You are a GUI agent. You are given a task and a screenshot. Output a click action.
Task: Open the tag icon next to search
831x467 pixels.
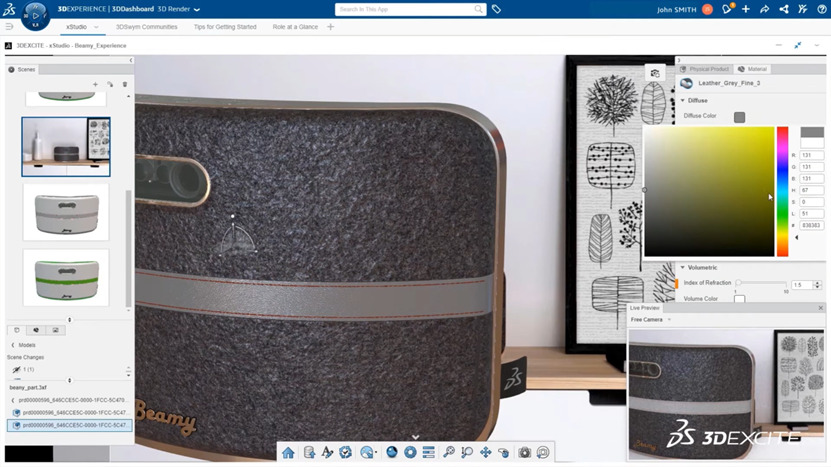tap(496, 9)
